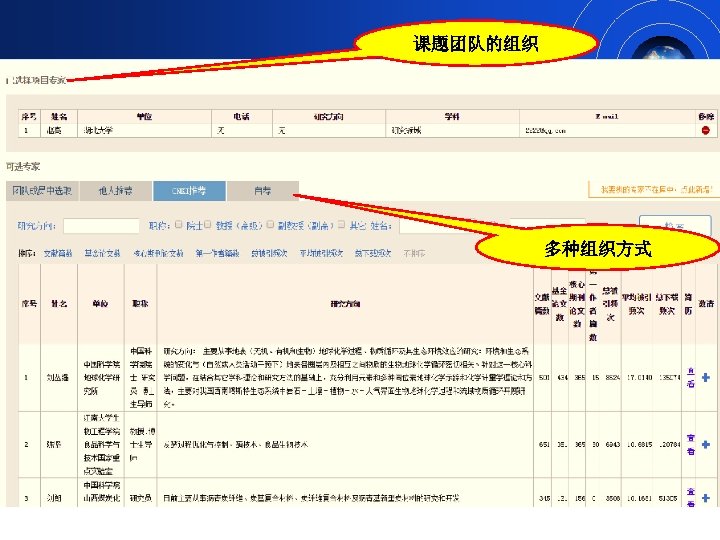Image resolution: width=720 pixels, height=540 pixels.
Task: Remove selected expert row 1 with red delete icon
Action: 706,130
